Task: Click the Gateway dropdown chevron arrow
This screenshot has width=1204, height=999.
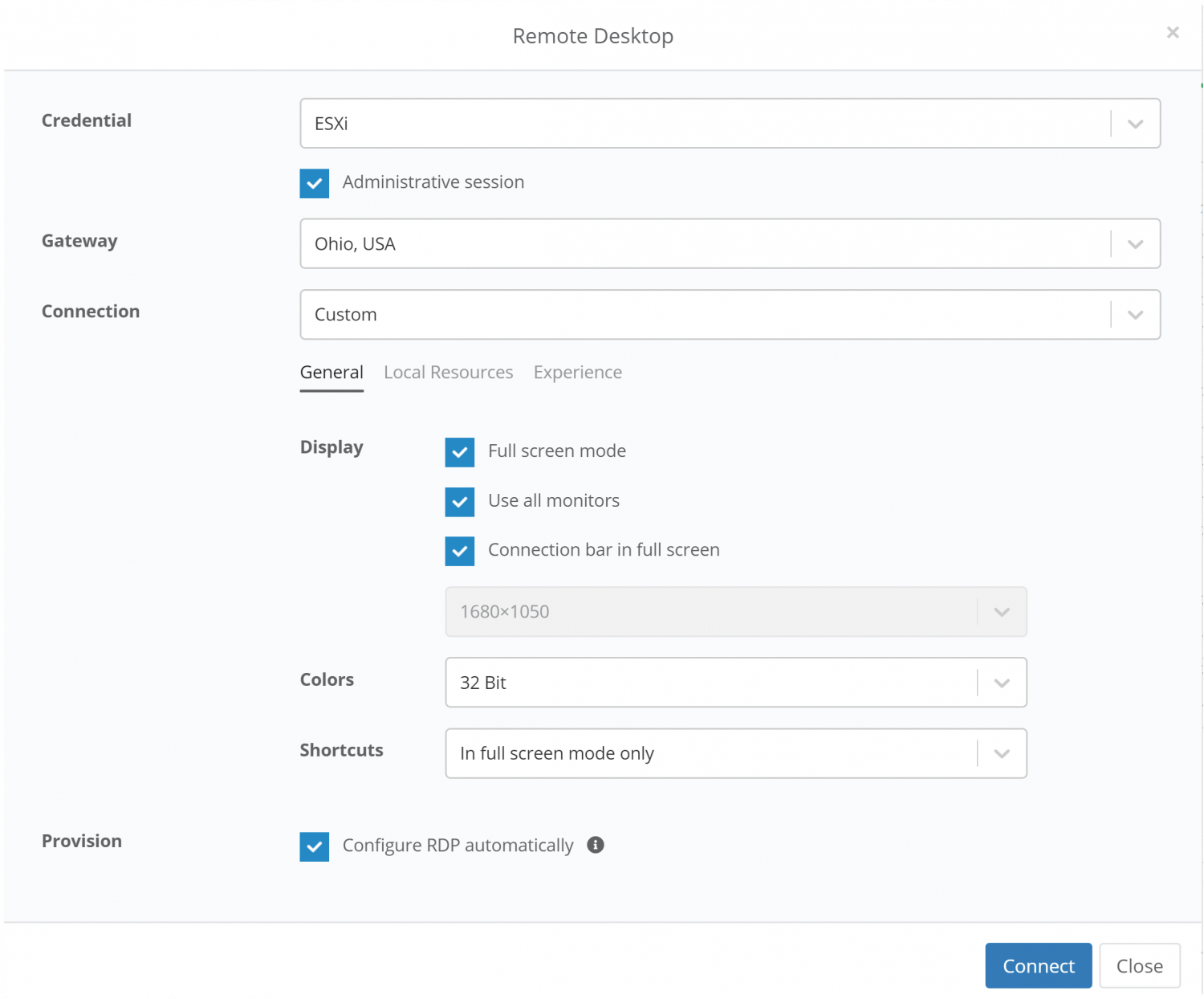Action: tap(1135, 243)
